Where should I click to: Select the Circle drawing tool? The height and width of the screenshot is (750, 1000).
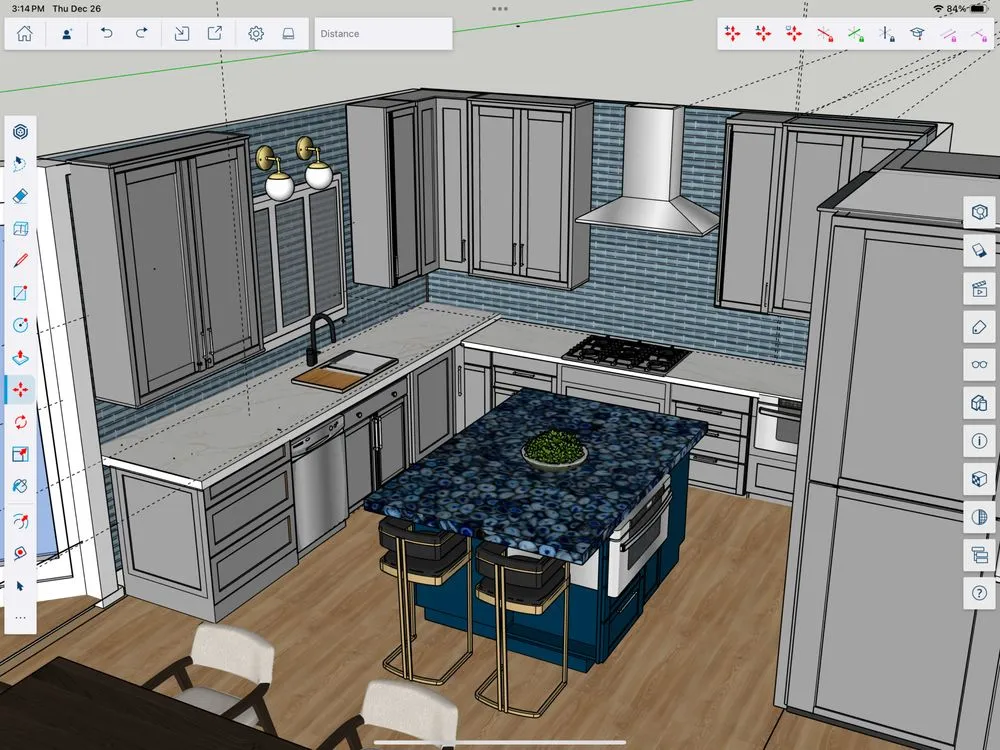(x=20, y=325)
